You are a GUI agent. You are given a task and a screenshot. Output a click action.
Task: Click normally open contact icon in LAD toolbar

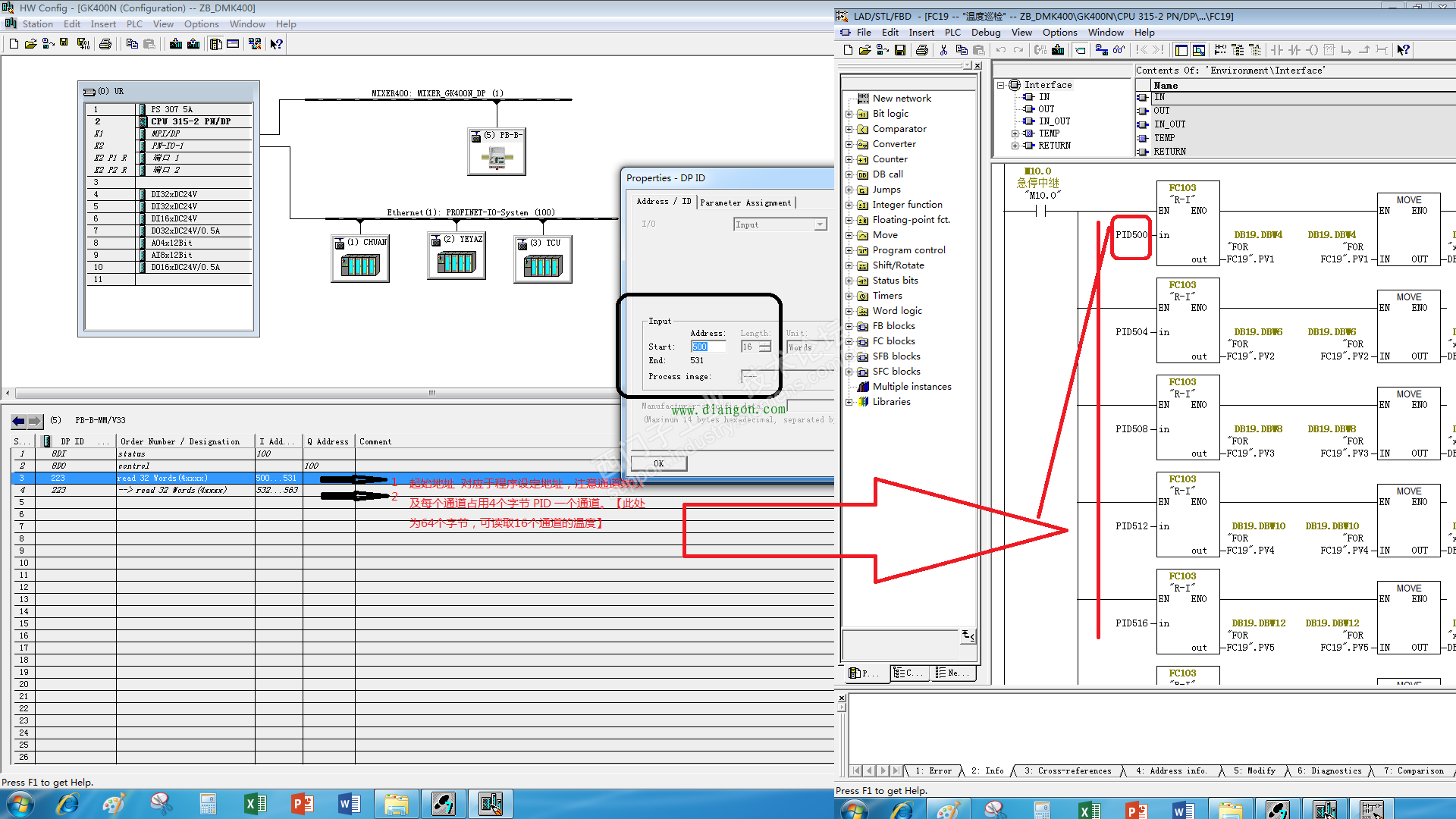click(x=1277, y=50)
